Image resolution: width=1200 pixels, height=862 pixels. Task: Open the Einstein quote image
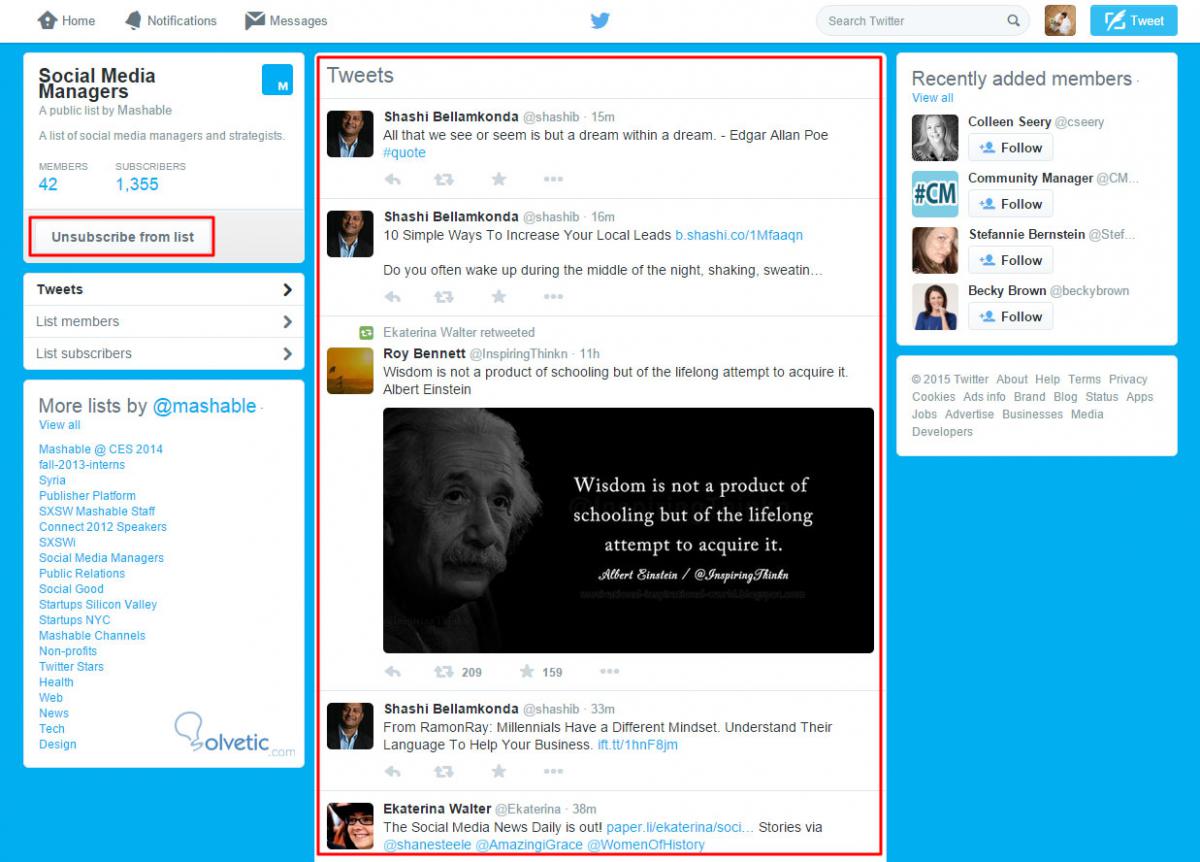tap(628, 530)
